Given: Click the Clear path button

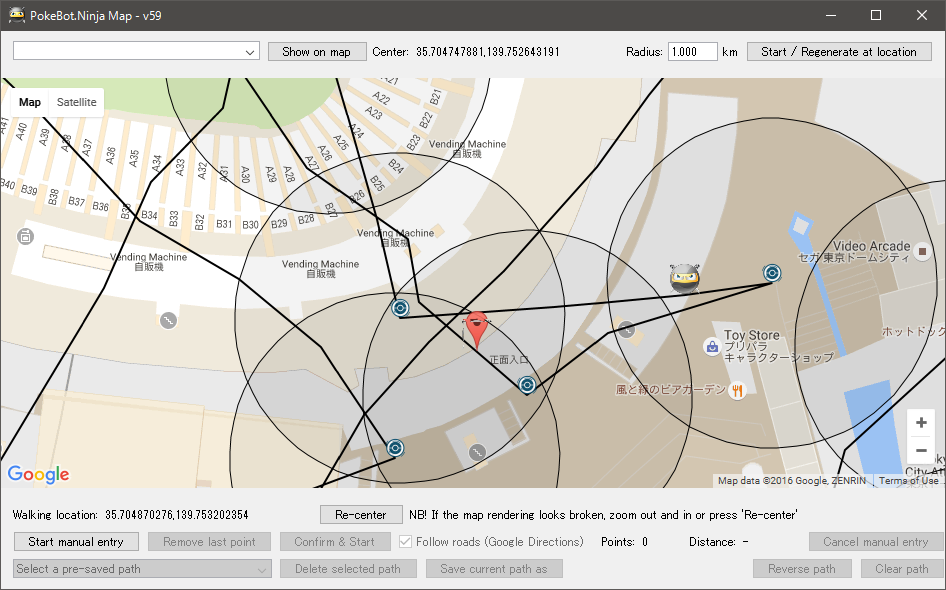Looking at the screenshot, I should click(901, 569).
